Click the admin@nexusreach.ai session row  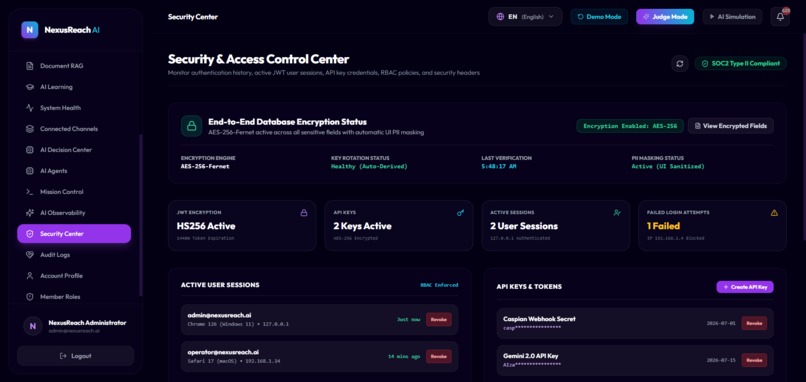coord(319,319)
